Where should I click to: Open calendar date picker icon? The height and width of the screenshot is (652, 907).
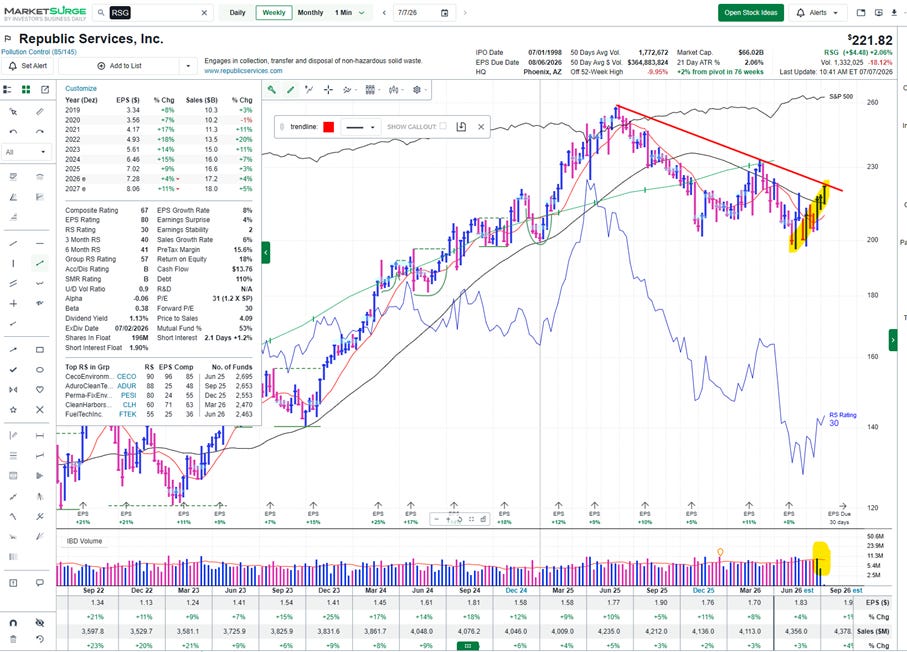click(444, 13)
